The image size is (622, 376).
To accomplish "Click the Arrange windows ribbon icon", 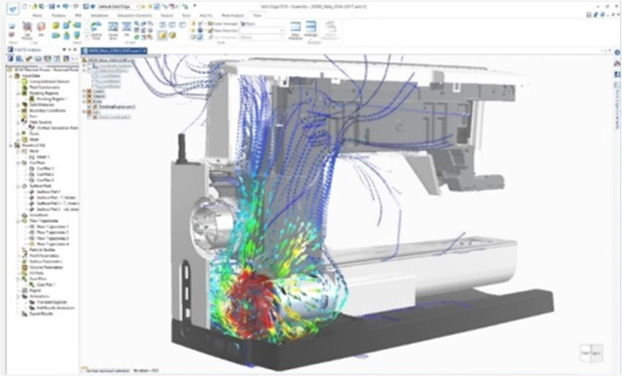I will coord(311,29).
